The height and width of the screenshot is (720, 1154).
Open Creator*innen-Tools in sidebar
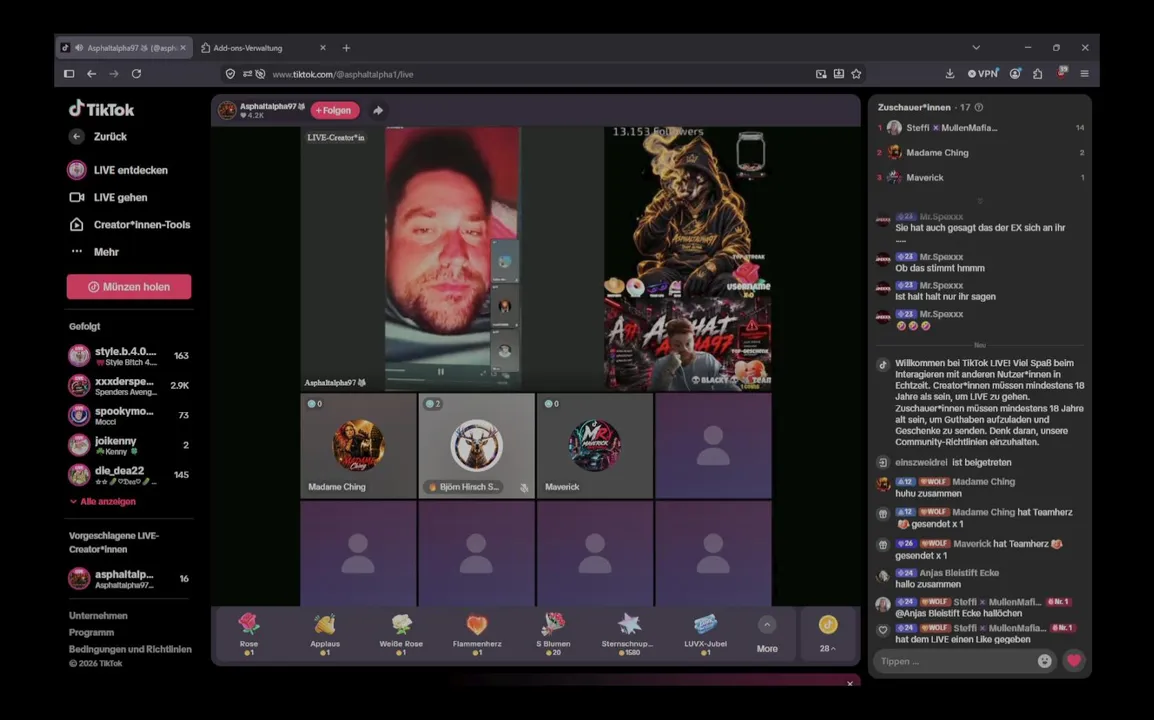pos(130,225)
